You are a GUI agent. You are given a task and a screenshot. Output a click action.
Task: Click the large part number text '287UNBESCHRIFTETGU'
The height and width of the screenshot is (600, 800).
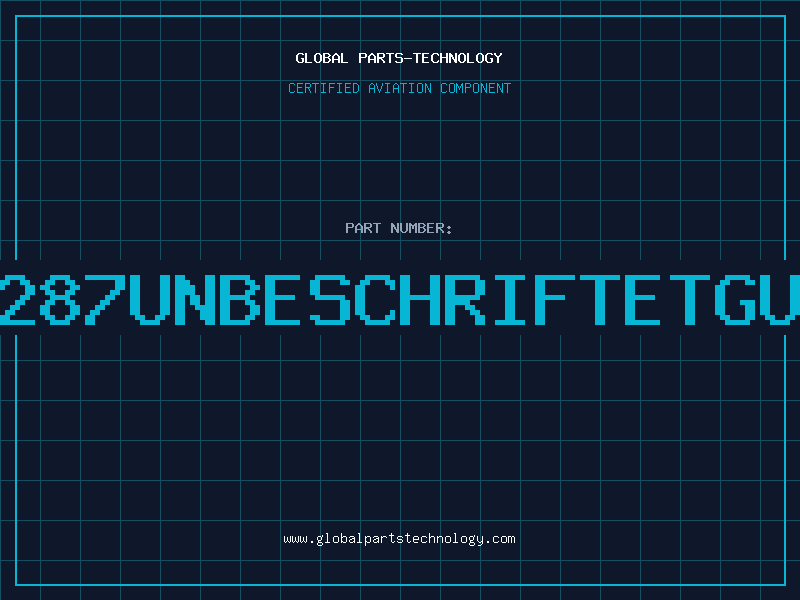(400, 299)
